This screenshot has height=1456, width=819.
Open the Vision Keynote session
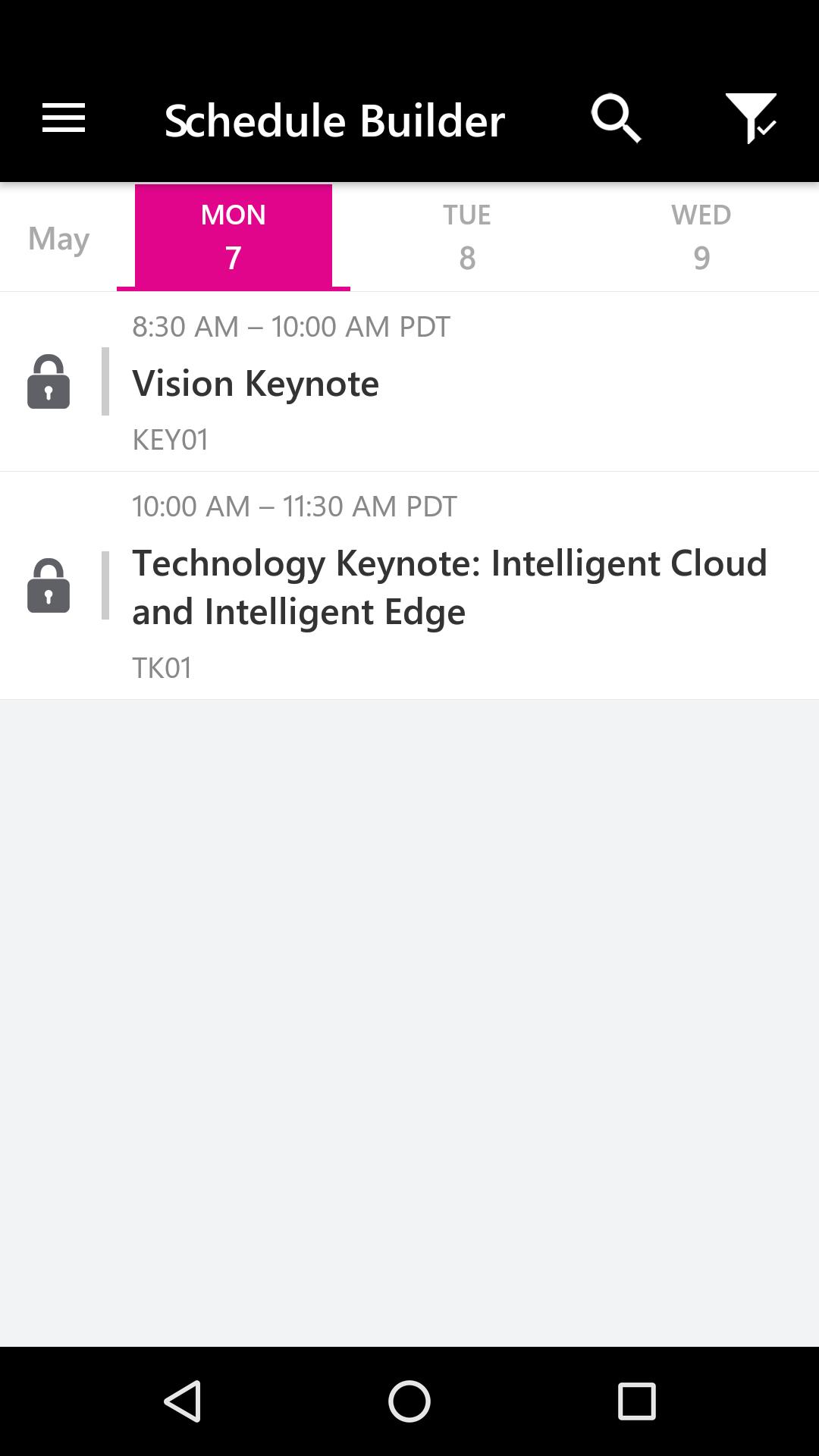pyautogui.click(x=256, y=384)
